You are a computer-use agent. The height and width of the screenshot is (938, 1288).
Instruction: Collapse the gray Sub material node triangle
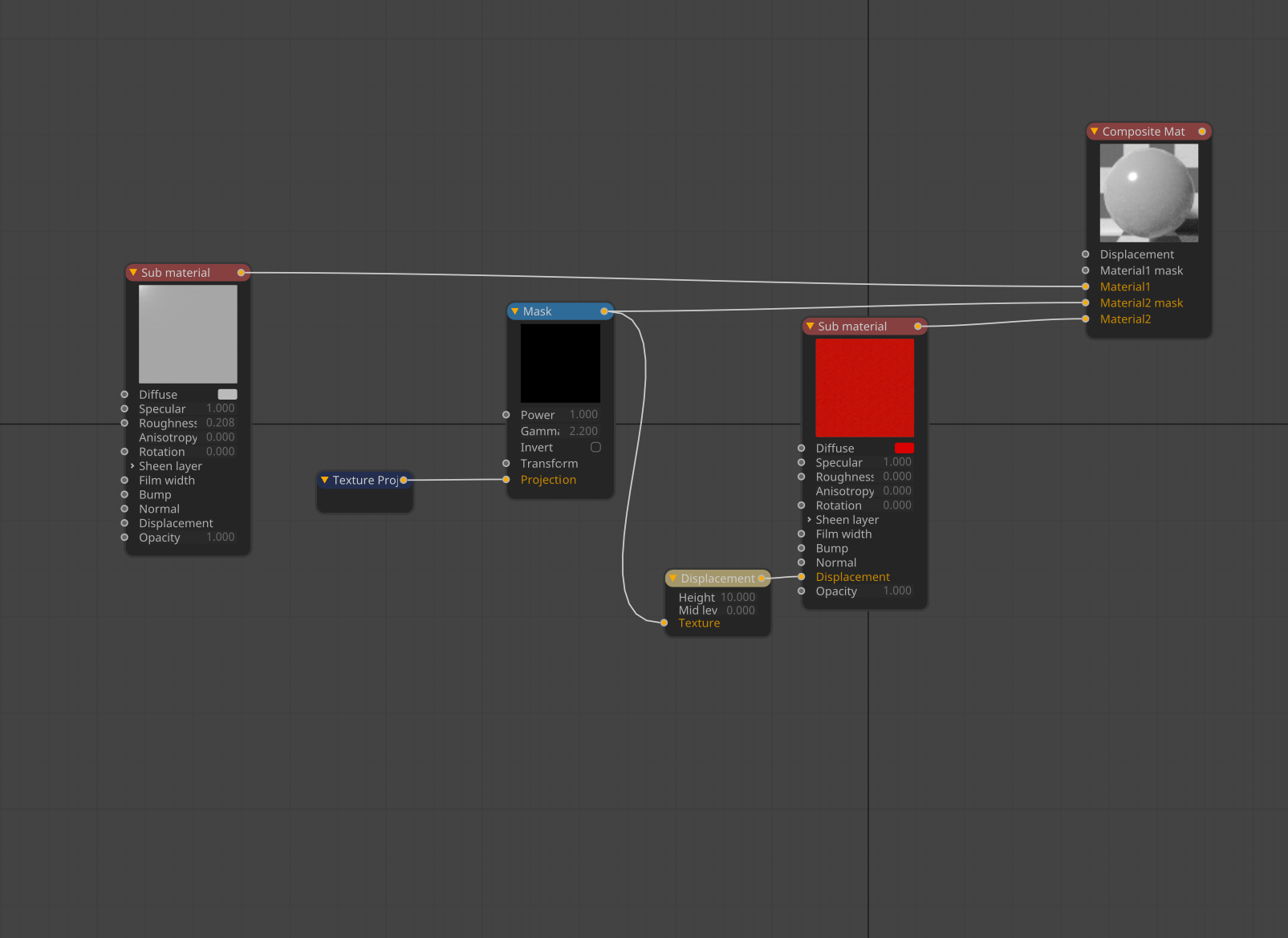click(x=133, y=273)
